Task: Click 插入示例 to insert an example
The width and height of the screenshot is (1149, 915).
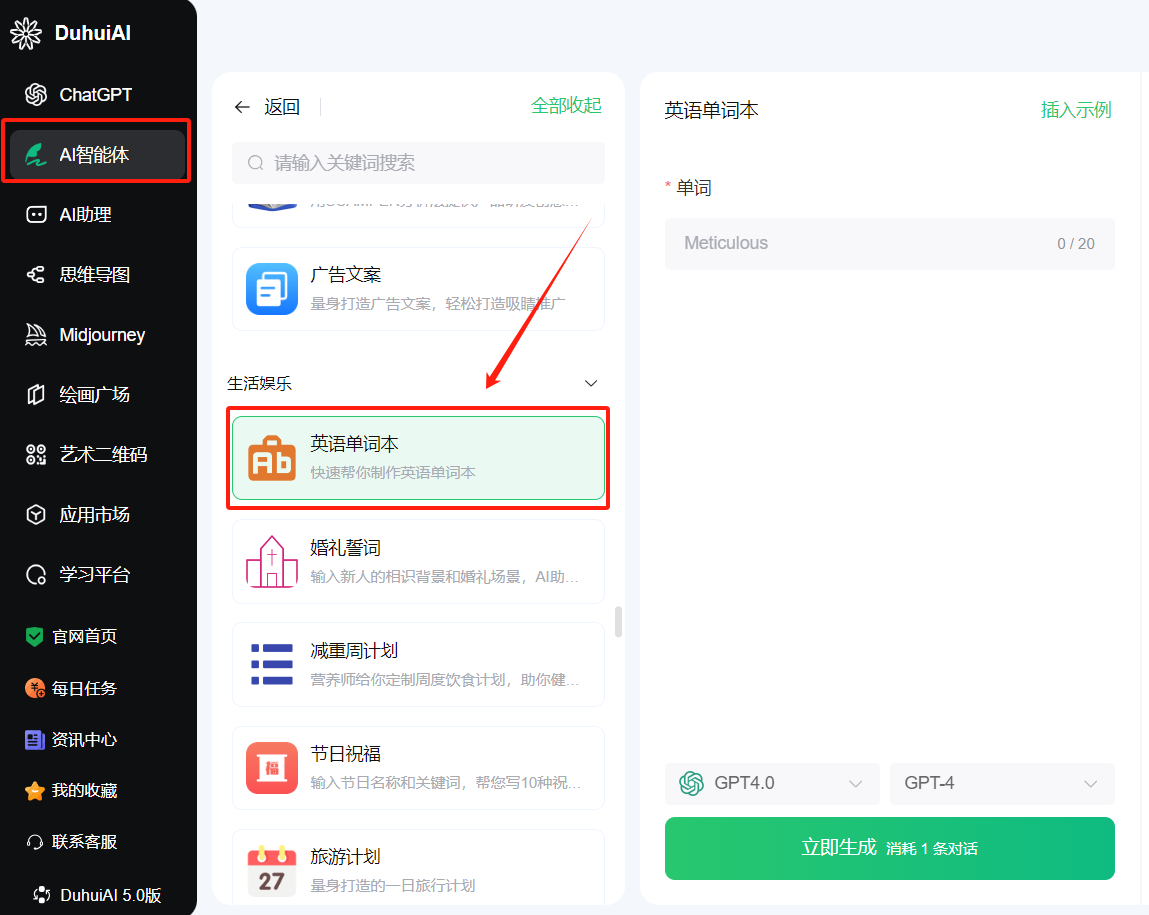Action: pos(1076,110)
